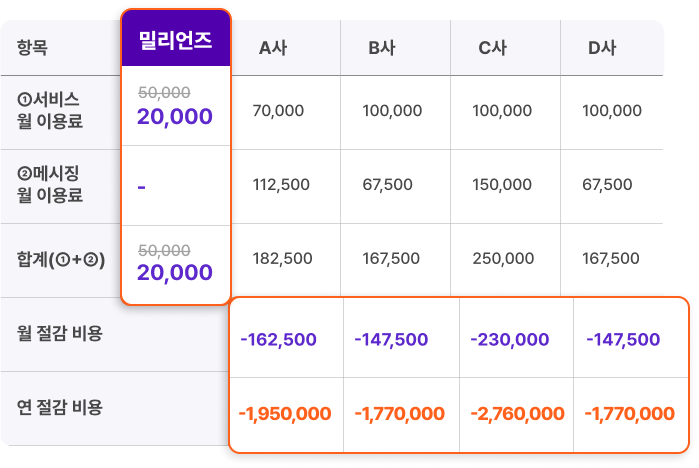The height and width of the screenshot is (468, 699).
Task: Select the A사 column header
Action: tap(272, 47)
